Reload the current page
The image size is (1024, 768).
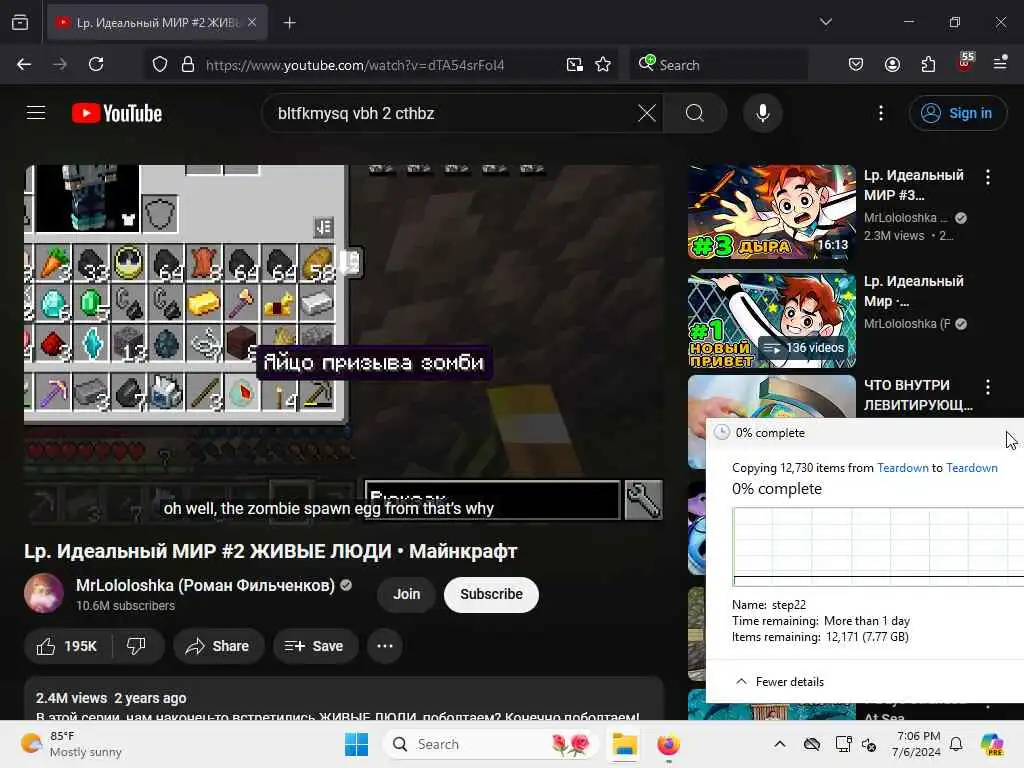pyautogui.click(x=96, y=64)
